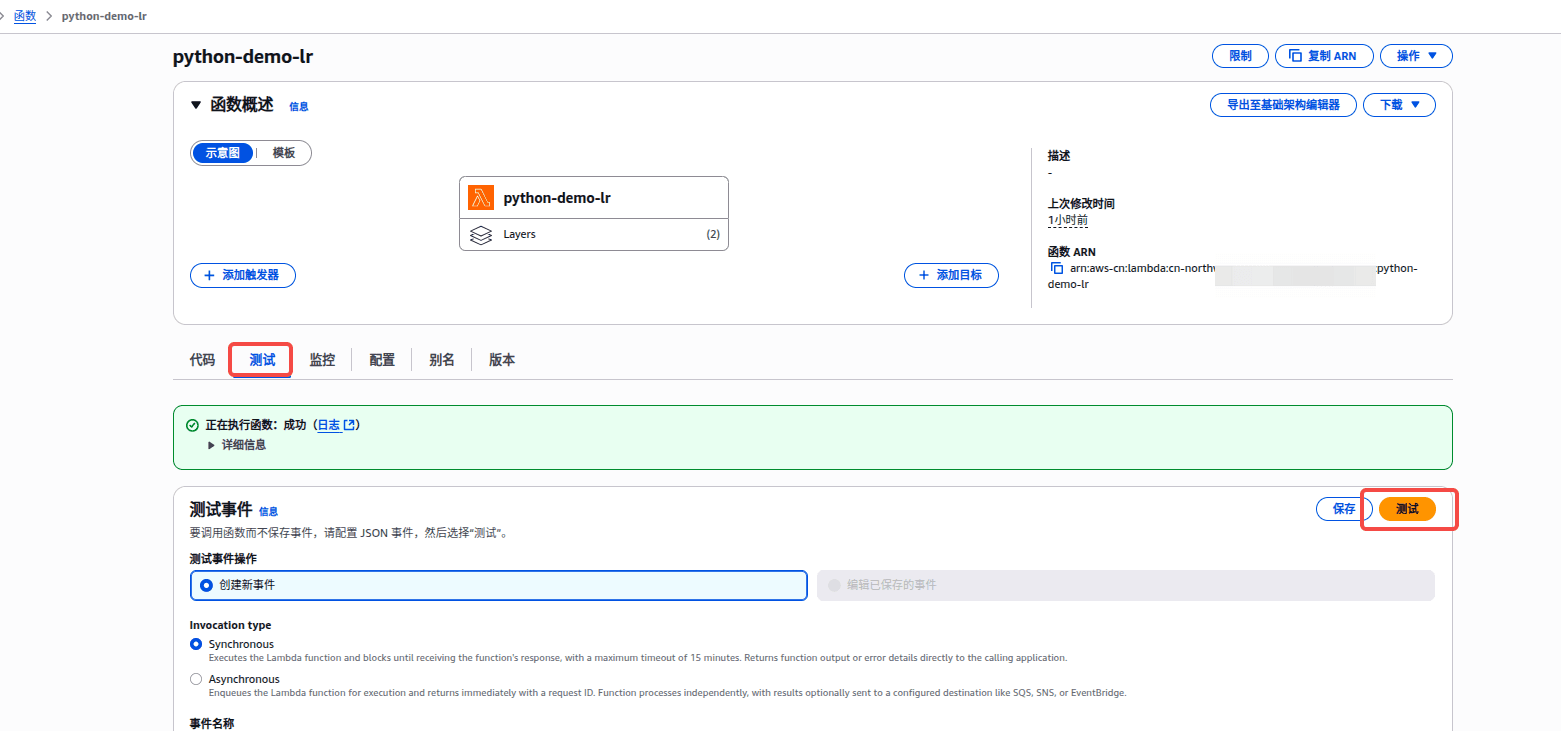Choose Synchronous invocation type

[196, 644]
